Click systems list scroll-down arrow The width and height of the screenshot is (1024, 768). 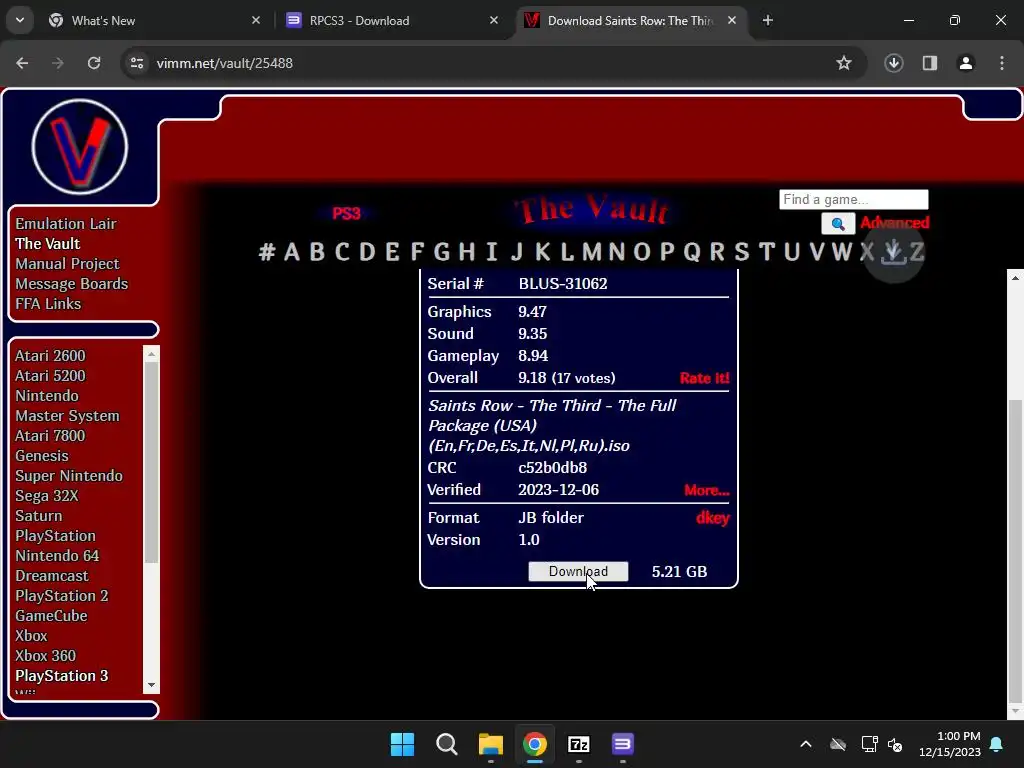coord(152,686)
